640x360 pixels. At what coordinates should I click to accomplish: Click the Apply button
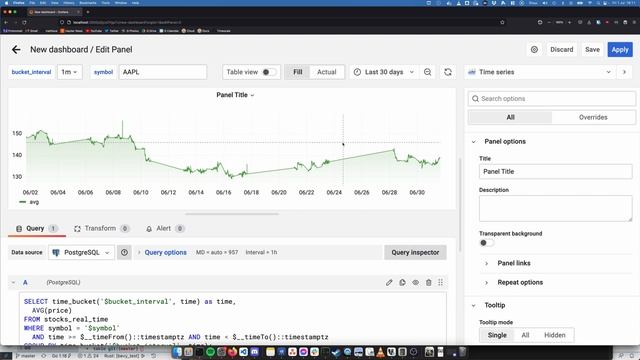pos(620,49)
